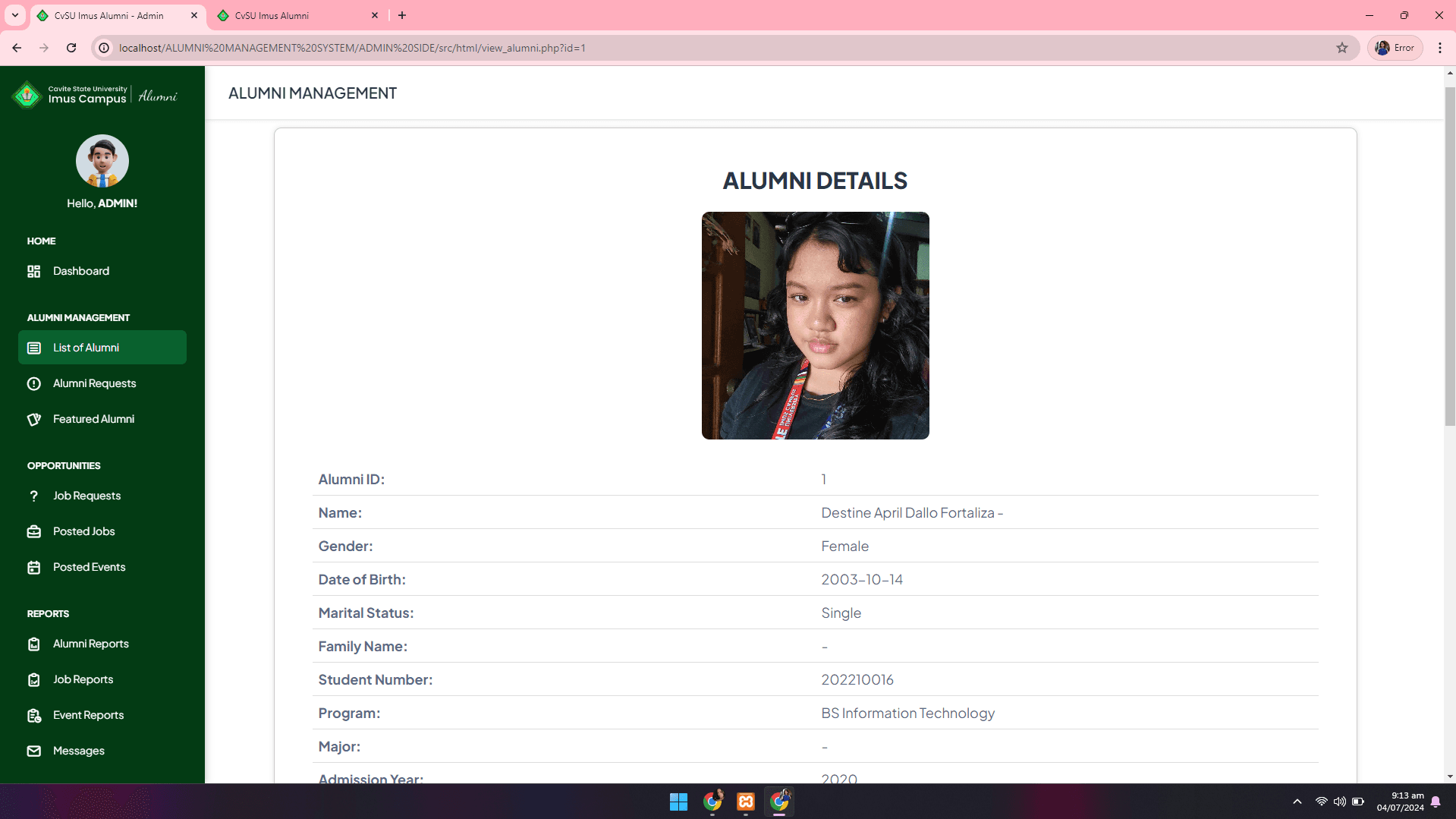Click the page vertical scrollbar thumb

click(1450, 257)
